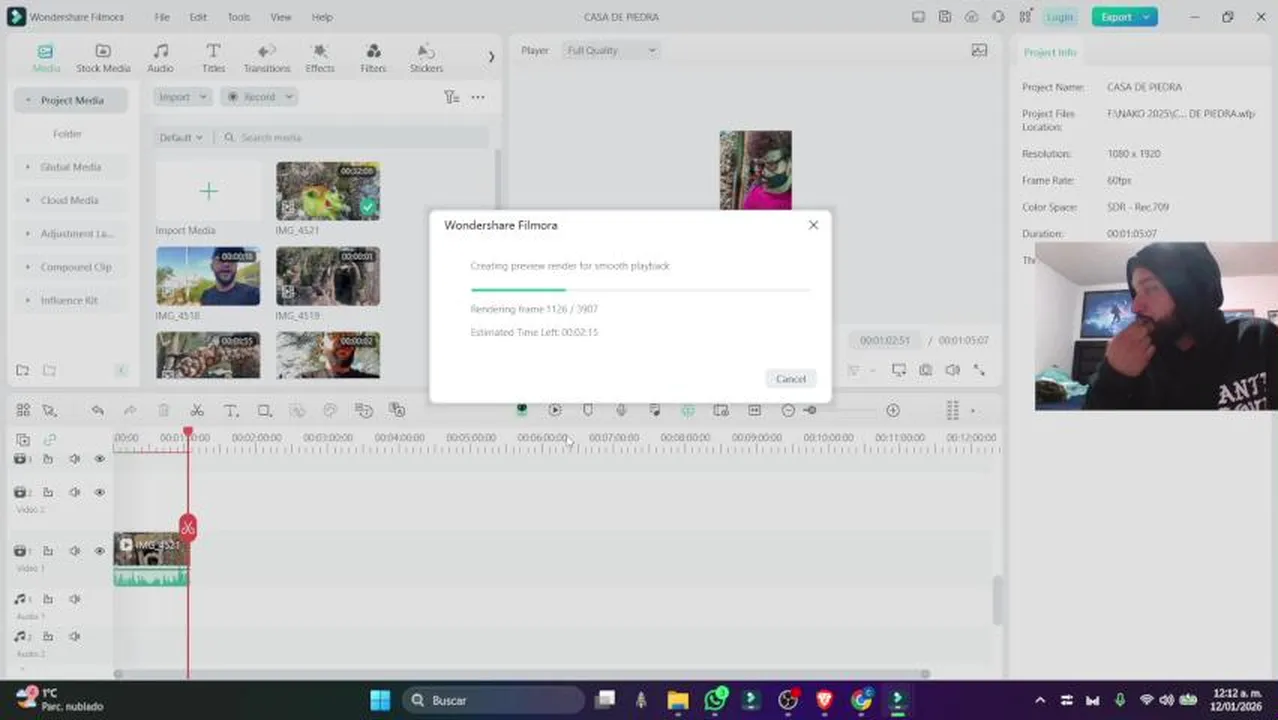Expand Cloud Media in sidebar
The height and width of the screenshot is (720, 1278).
point(70,200)
